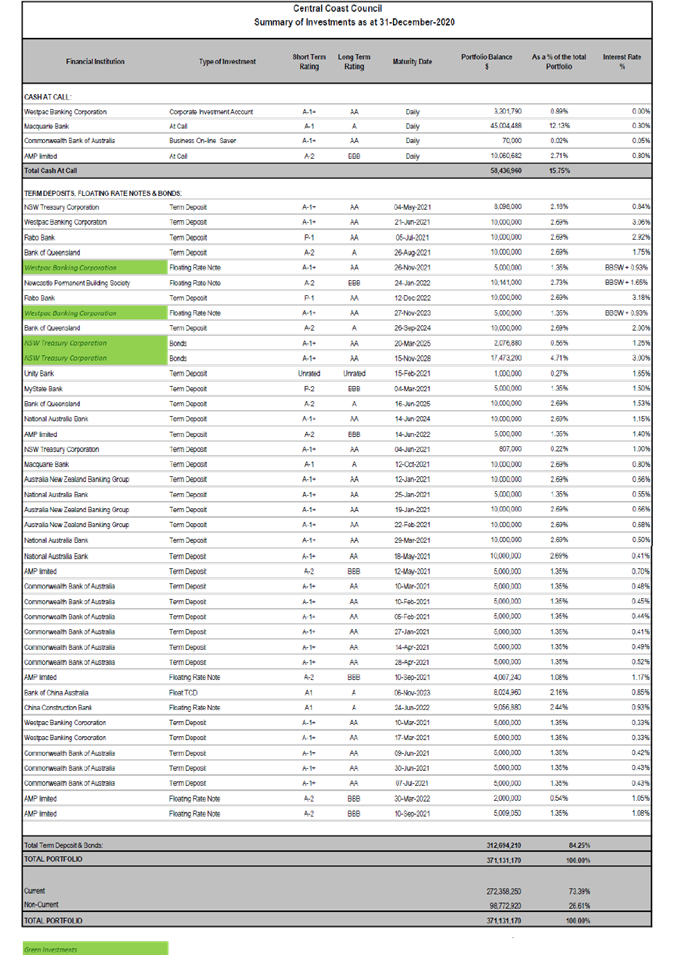Click the 15.75% total percentage
The height and width of the screenshot is (955, 675).
[x=559, y=171]
